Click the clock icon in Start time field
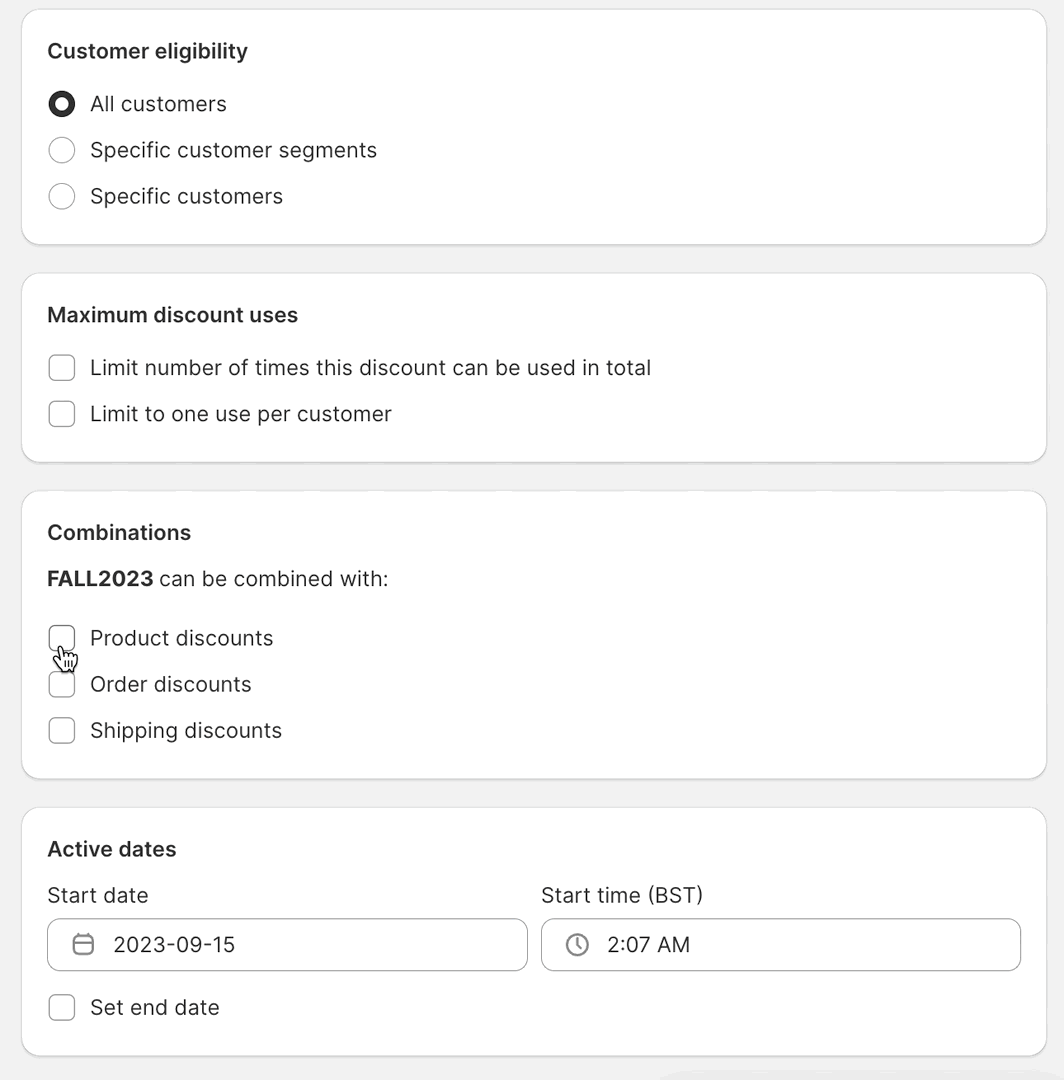The width and height of the screenshot is (1064, 1080). [577, 944]
